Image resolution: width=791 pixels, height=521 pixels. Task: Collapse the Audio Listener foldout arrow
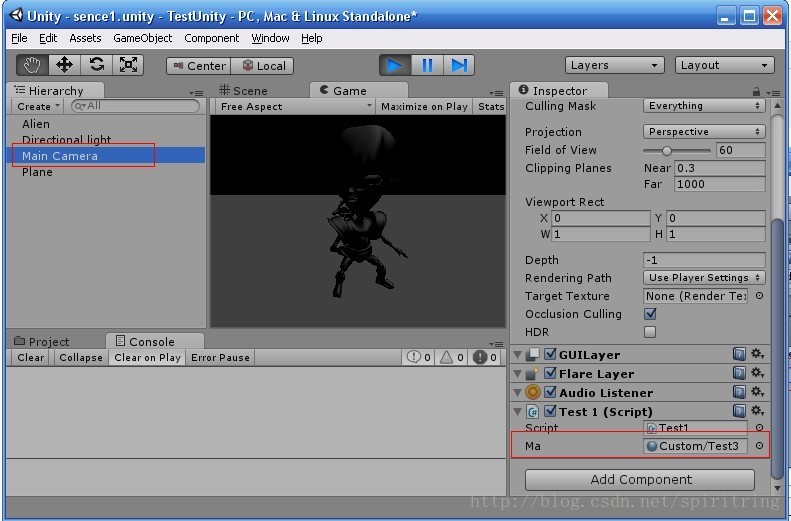click(517, 393)
